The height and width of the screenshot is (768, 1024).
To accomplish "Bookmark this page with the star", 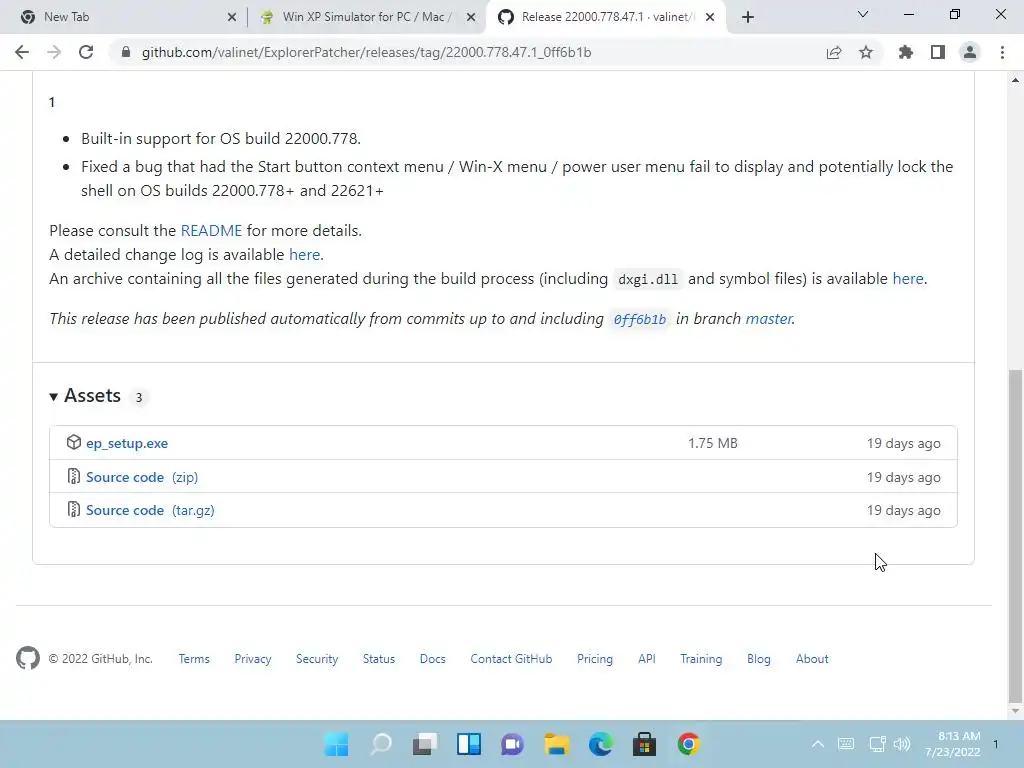I will (866, 52).
